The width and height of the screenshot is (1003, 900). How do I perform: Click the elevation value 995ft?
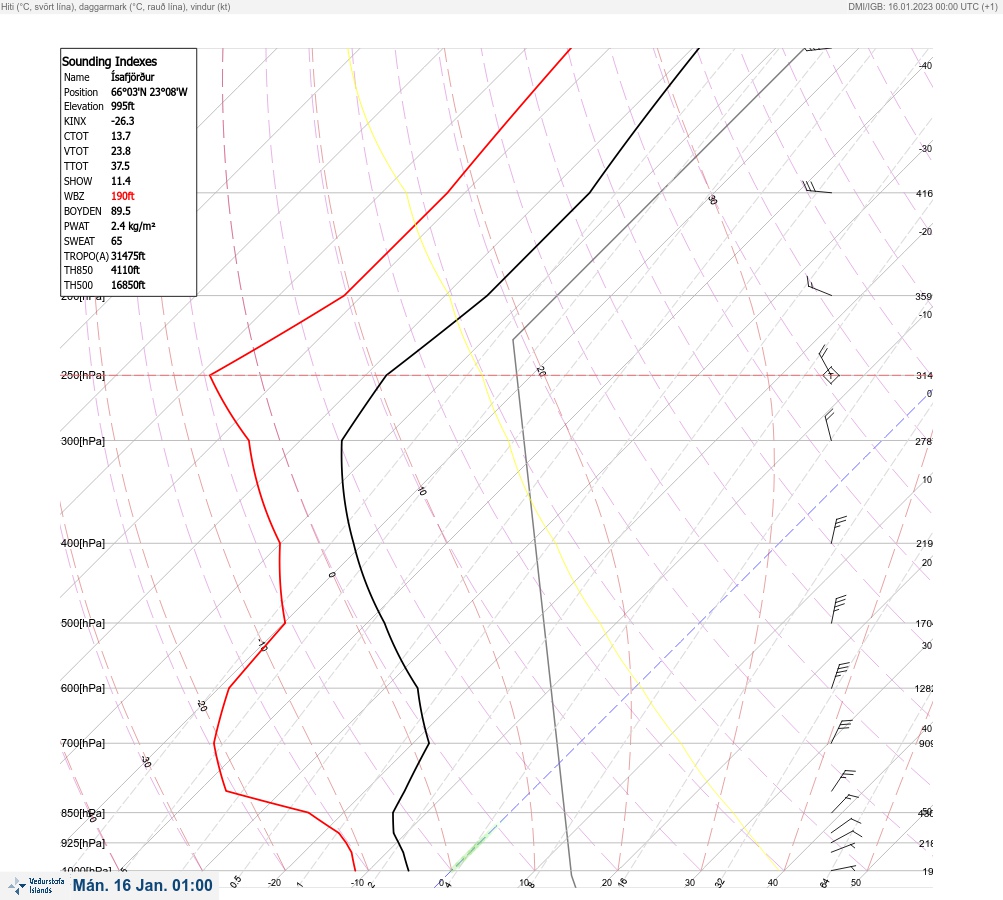(x=123, y=106)
